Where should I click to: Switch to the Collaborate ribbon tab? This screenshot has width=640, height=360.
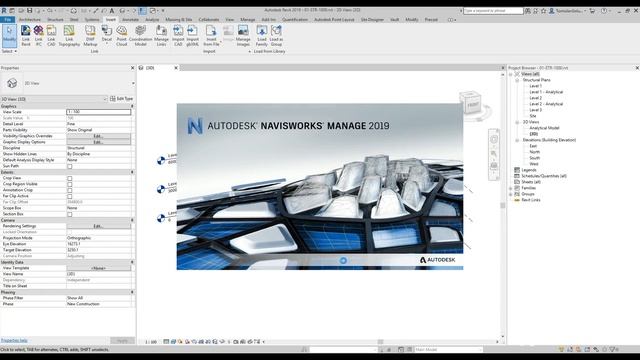(209, 20)
